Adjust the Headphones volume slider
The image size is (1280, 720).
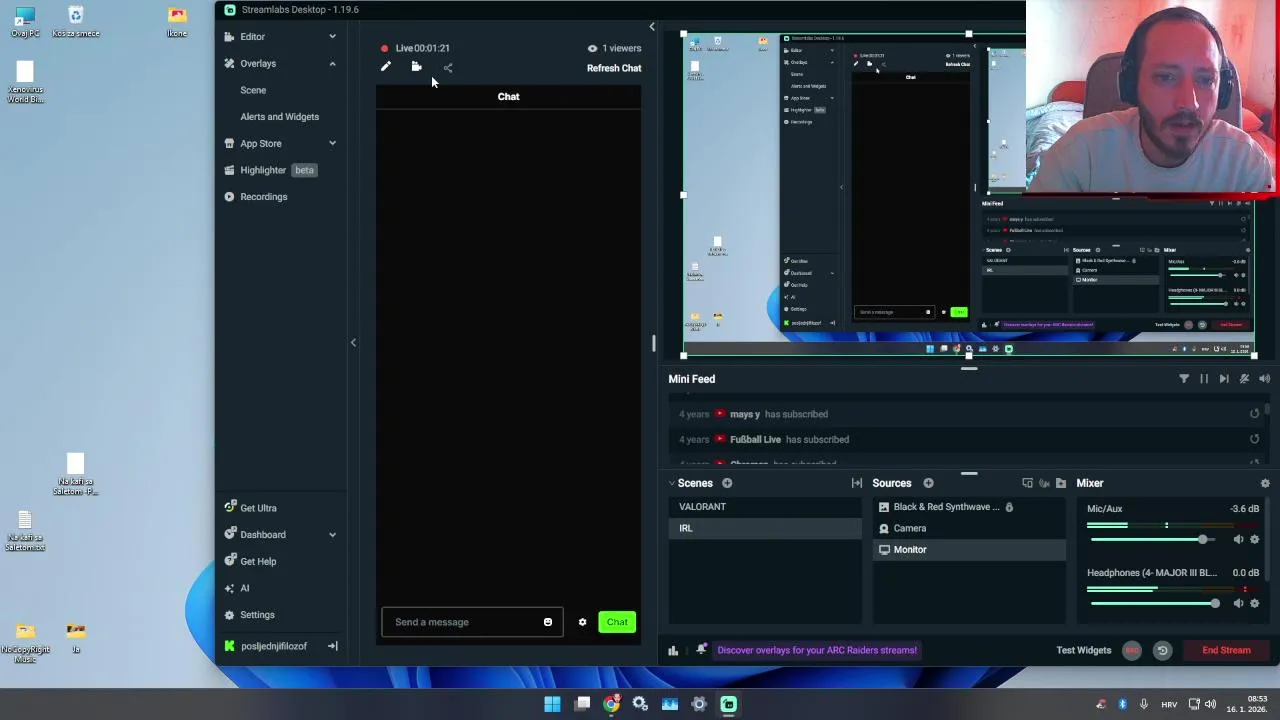pyautogui.click(x=1154, y=603)
